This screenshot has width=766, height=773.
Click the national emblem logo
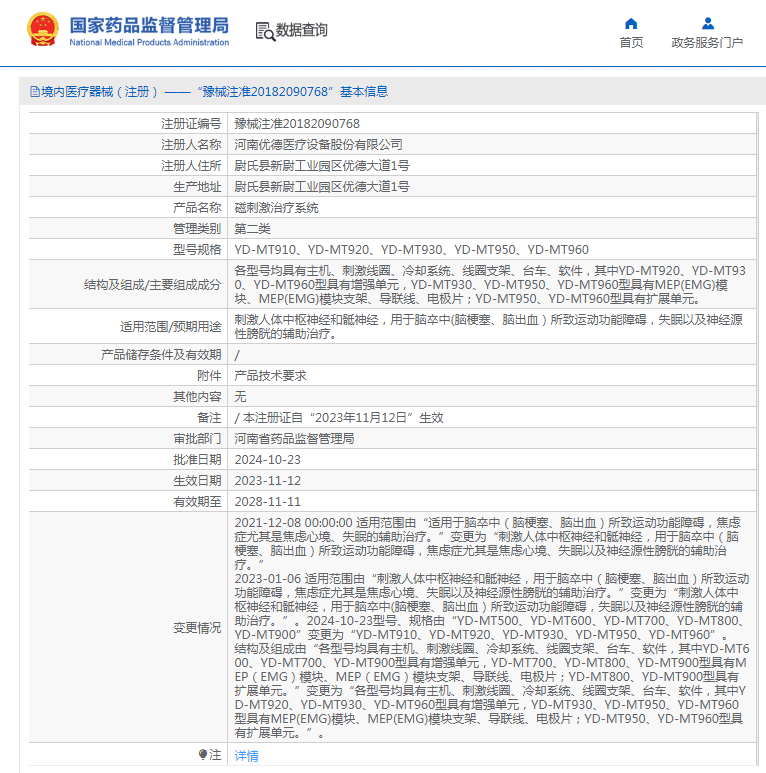(43, 30)
